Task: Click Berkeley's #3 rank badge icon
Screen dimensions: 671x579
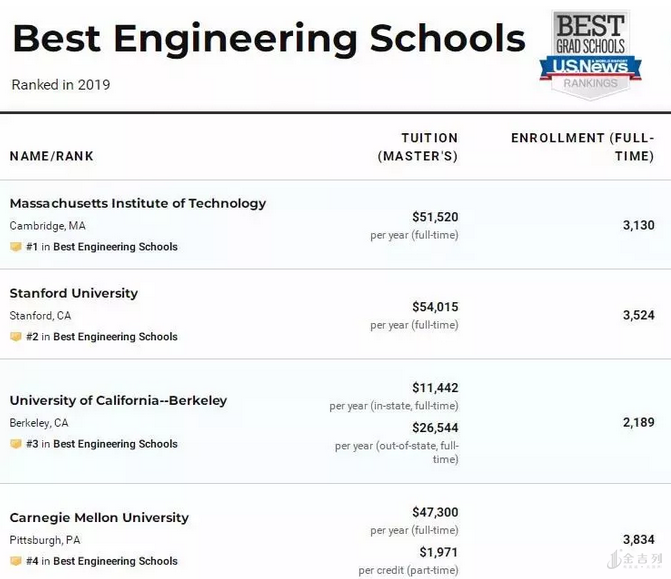Action: pyautogui.click(x=16, y=444)
